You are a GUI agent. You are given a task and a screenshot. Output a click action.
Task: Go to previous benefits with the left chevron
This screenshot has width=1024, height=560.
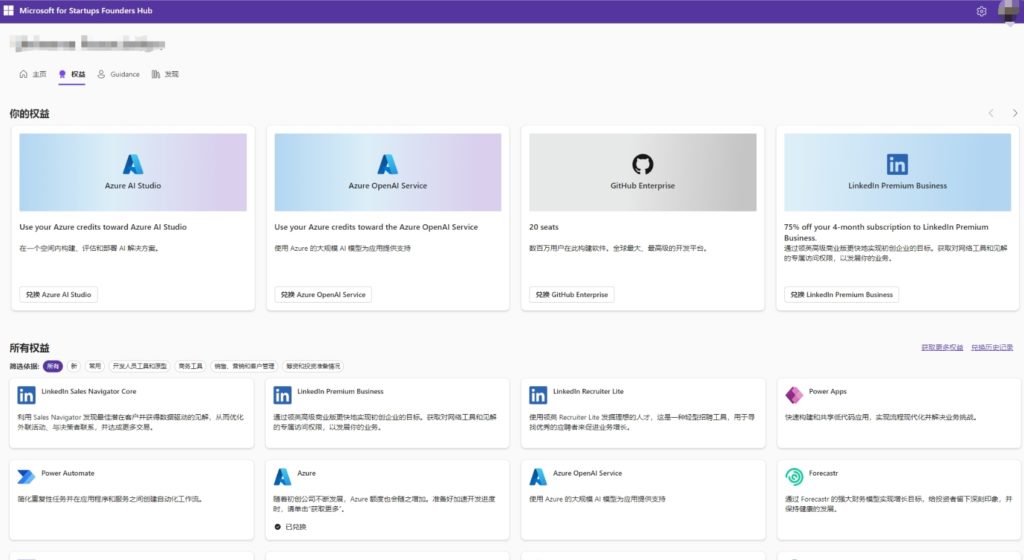point(991,113)
